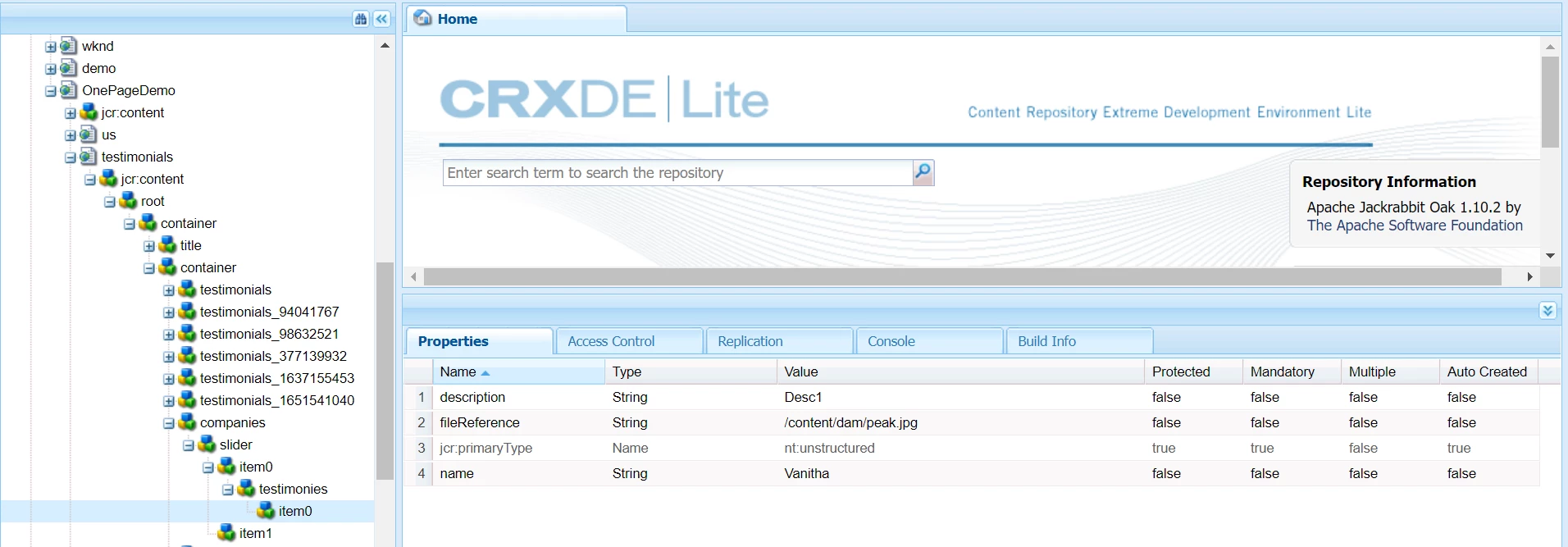
Task: Collapse the companies tree node
Action: coord(168,423)
